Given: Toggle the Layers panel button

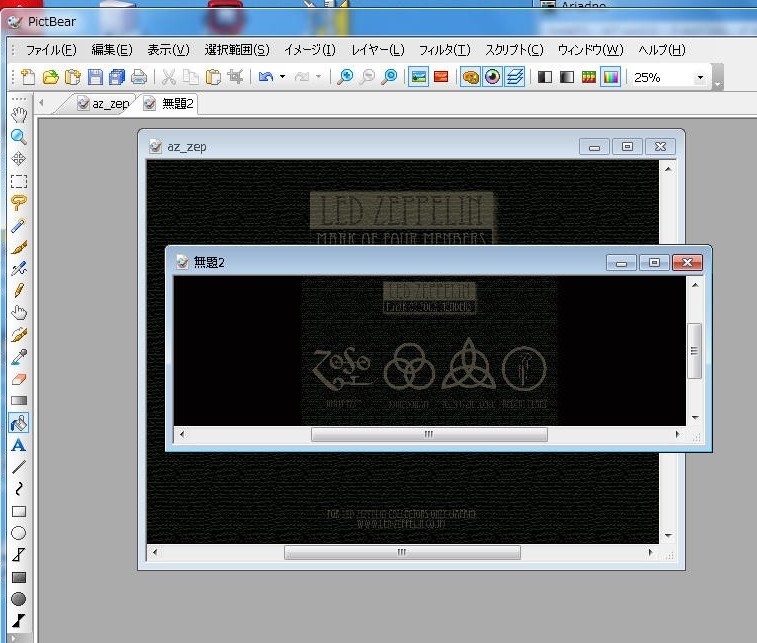Looking at the screenshot, I should 515,77.
